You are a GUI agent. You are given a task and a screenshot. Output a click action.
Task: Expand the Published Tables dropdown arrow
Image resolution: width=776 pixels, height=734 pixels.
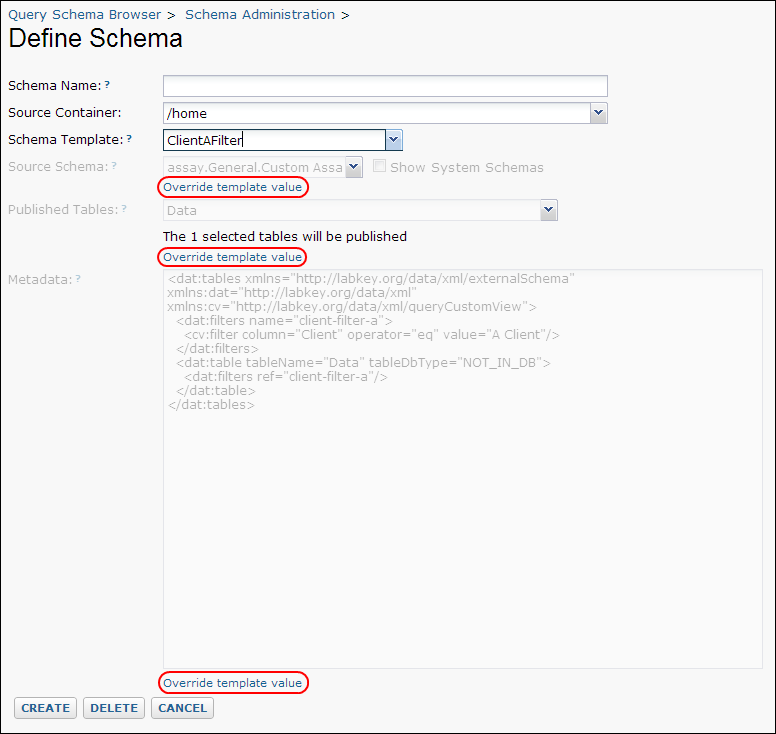click(549, 210)
